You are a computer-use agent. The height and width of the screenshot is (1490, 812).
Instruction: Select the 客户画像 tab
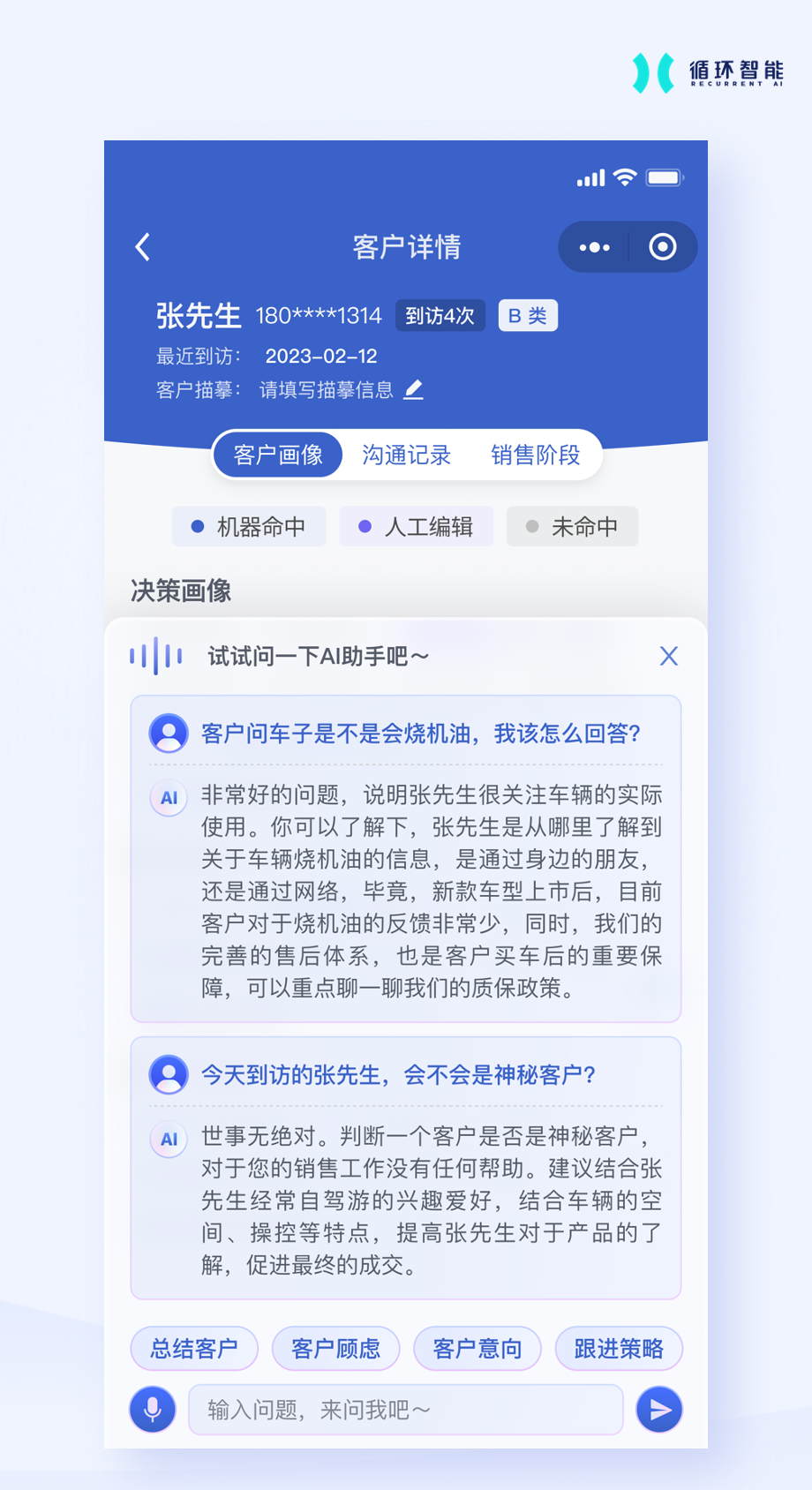pos(278,455)
